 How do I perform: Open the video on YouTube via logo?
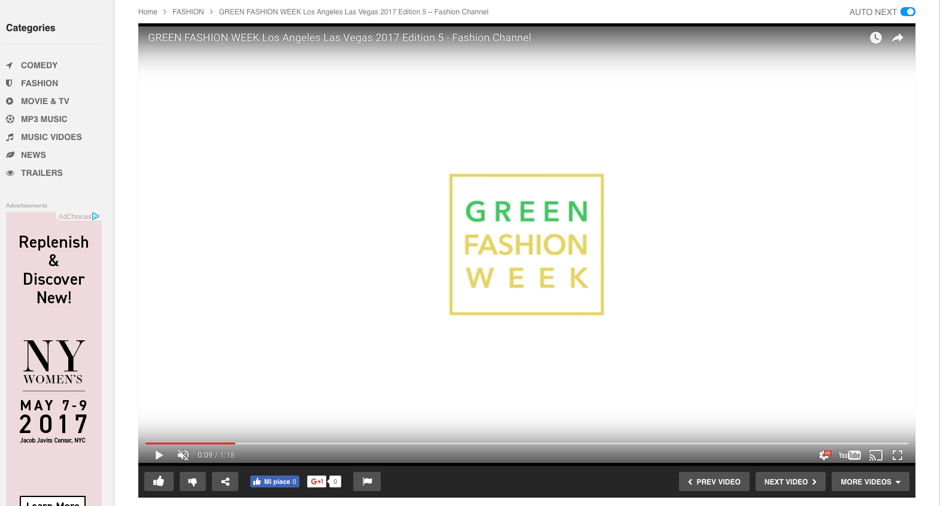point(849,455)
